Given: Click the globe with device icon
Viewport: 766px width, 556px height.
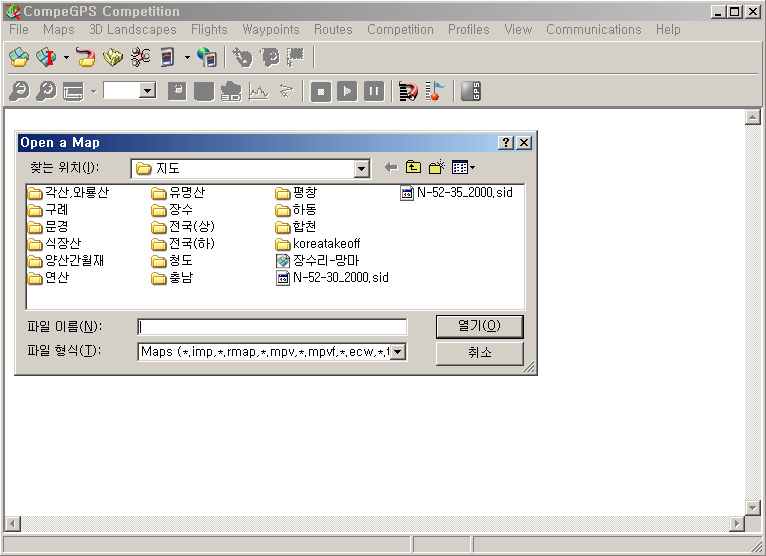Looking at the screenshot, I should (x=207, y=57).
